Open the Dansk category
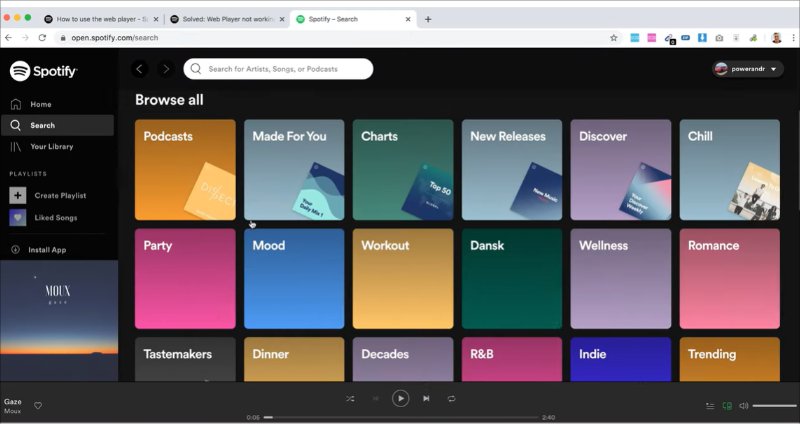Screen dimensions: 800x424 tap(512, 279)
